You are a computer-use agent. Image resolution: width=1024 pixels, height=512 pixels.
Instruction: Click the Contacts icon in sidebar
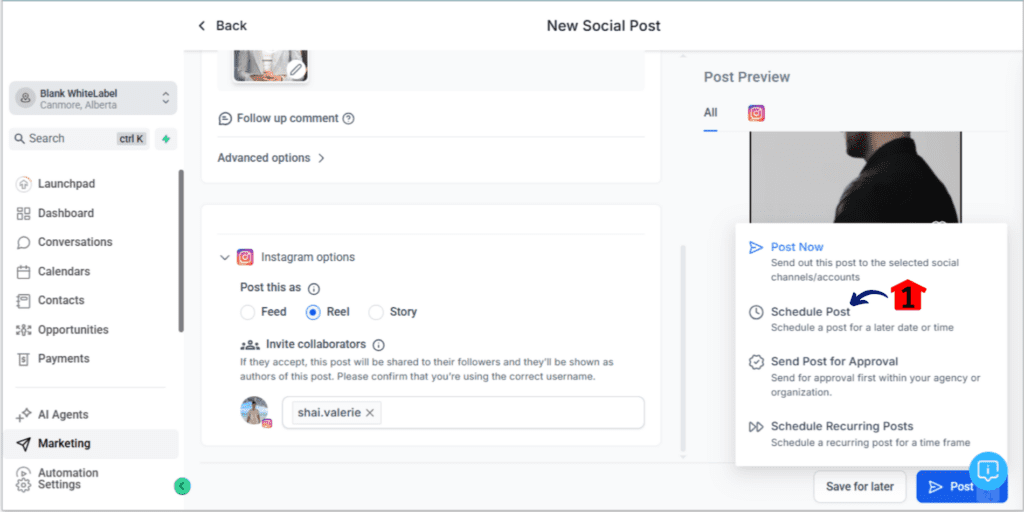[x=24, y=300]
